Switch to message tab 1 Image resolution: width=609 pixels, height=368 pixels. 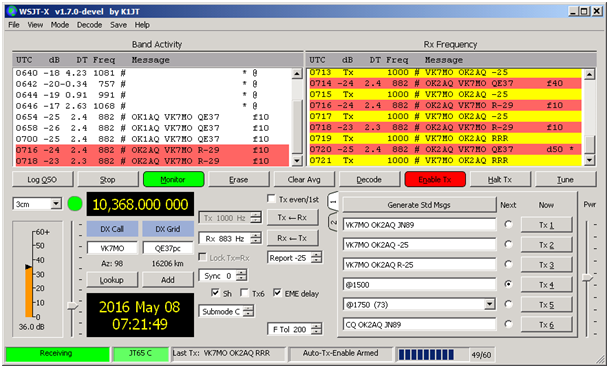coord(333,202)
